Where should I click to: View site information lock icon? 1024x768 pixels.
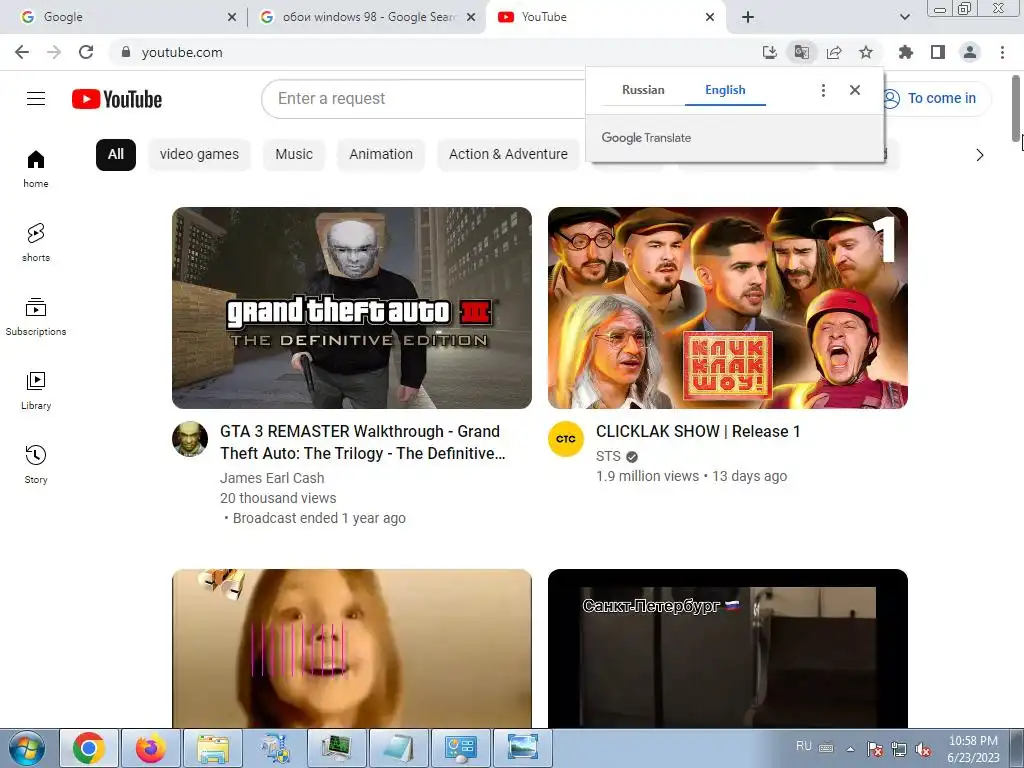pyautogui.click(x=126, y=52)
